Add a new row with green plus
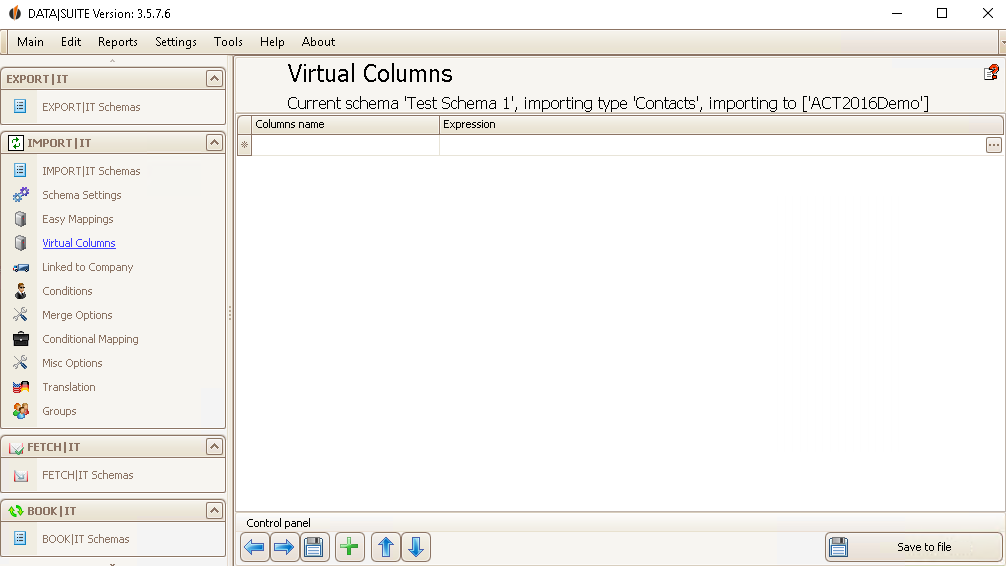The height and width of the screenshot is (566, 1006). (x=350, y=547)
